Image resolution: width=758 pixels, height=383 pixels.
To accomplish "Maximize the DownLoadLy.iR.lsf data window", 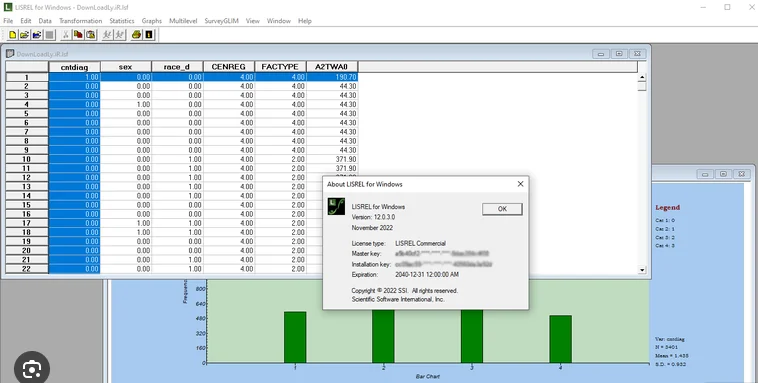I will [x=619, y=54].
